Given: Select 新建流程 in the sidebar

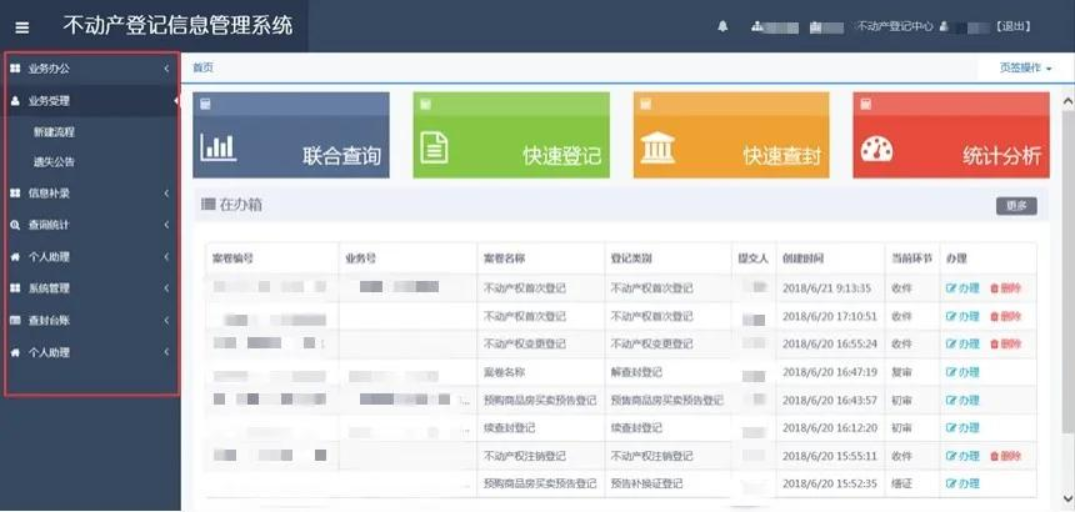Looking at the screenshot, I should click(x=54, y=132).
